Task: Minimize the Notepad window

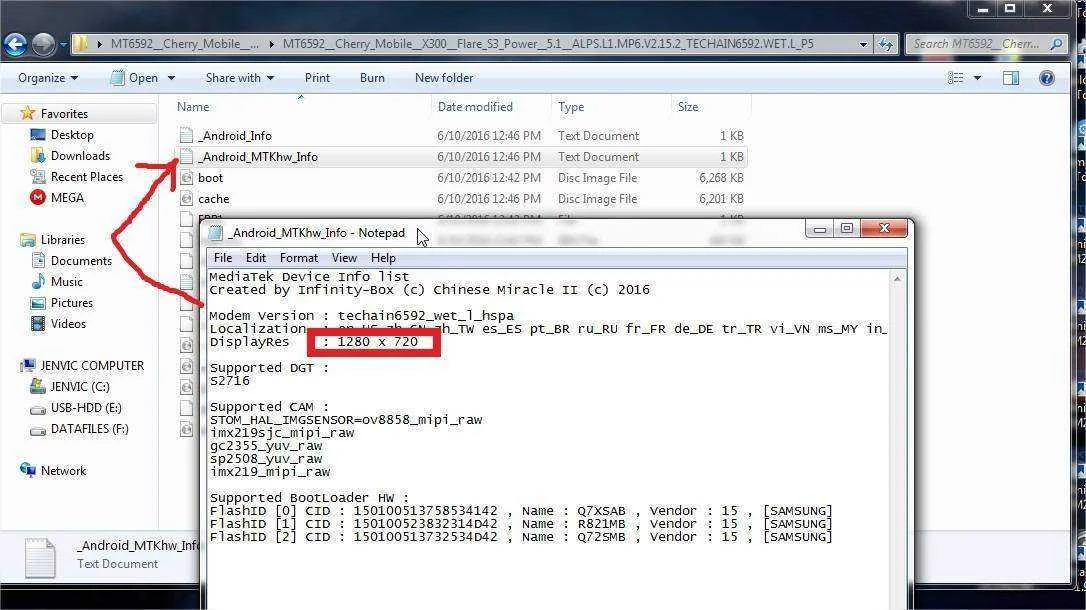Action: pyautogui.click(x=819, y=228)
